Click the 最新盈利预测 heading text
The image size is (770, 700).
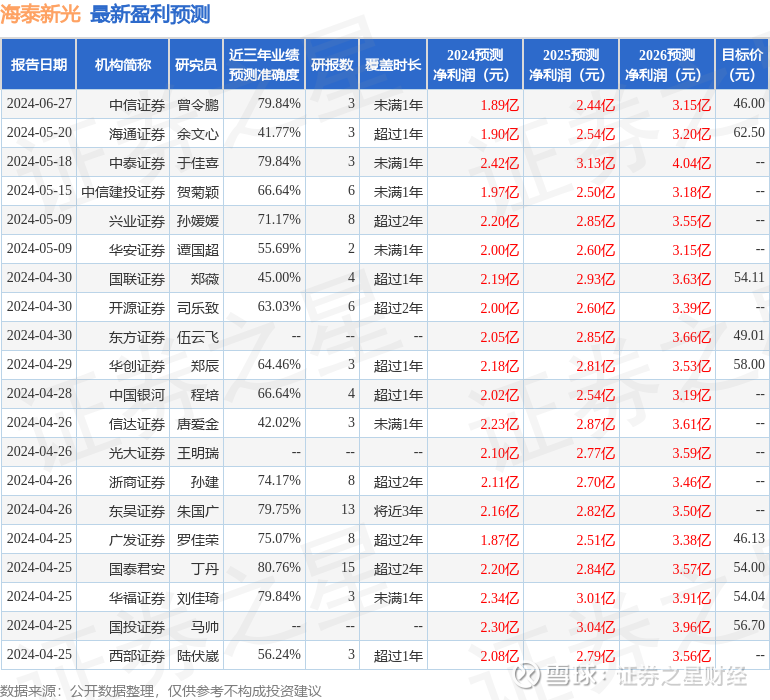pos(150,14)
